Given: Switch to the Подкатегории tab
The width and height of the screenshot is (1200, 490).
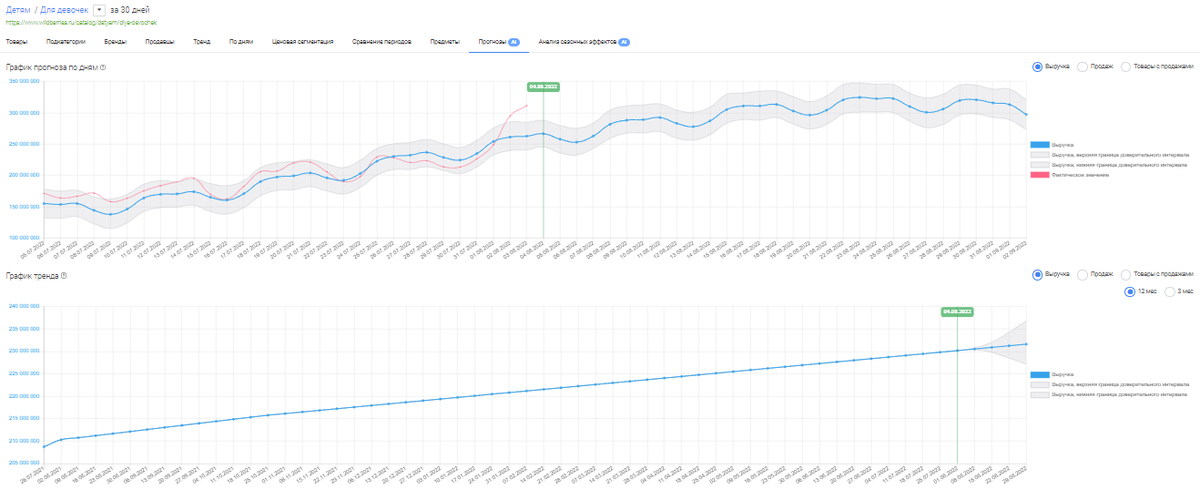Looking at the screenshot, I should click(x=66, y=42).
